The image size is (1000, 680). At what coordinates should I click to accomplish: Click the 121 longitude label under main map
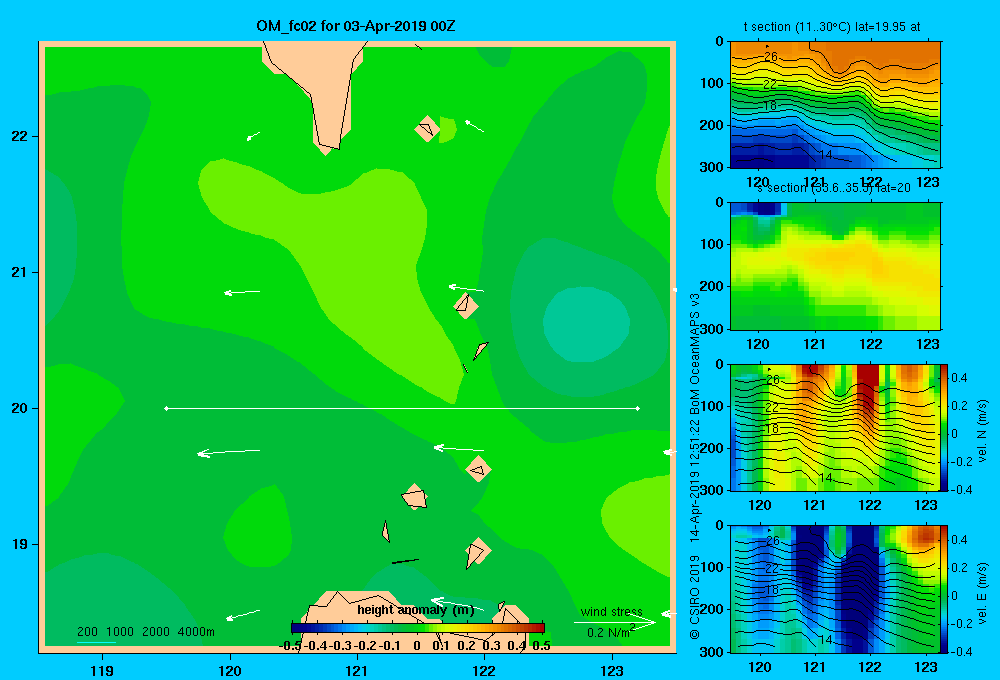pos(357,670)
